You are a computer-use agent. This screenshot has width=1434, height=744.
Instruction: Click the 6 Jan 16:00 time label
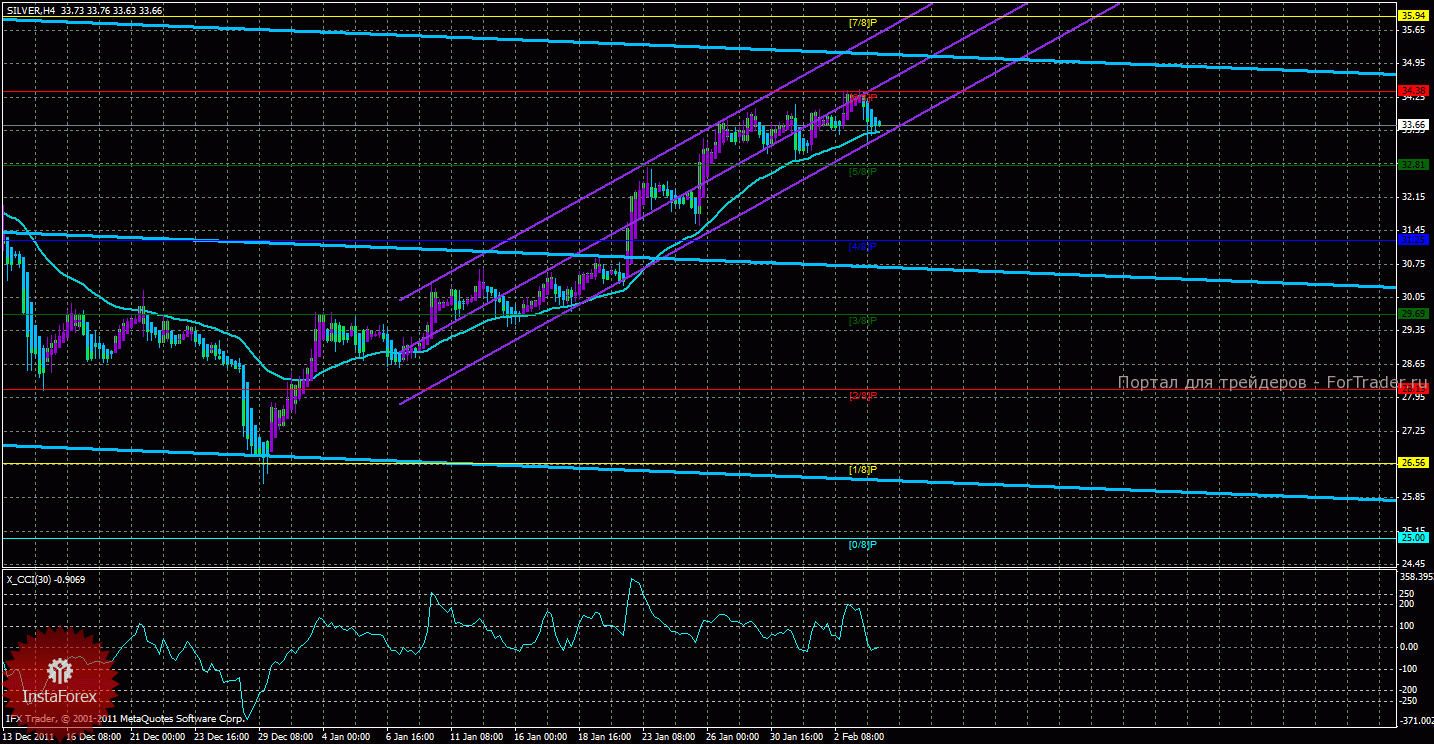(409, 737)
